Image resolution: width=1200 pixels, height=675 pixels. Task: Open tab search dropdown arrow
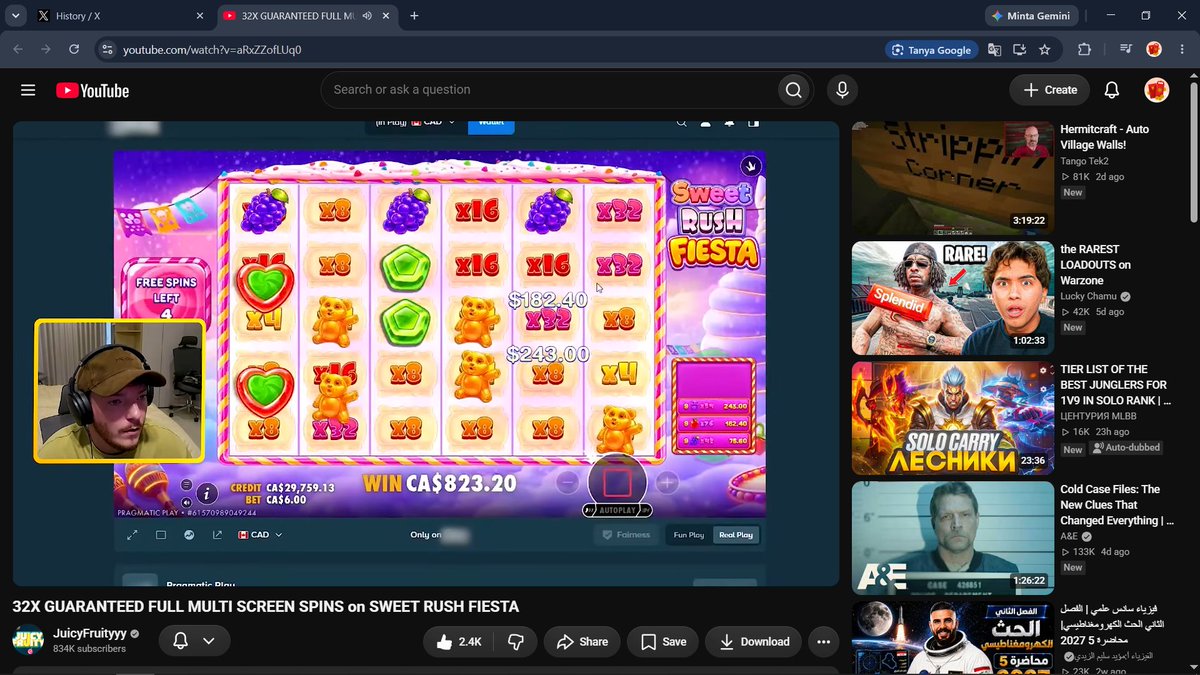(x=16, y=16)
